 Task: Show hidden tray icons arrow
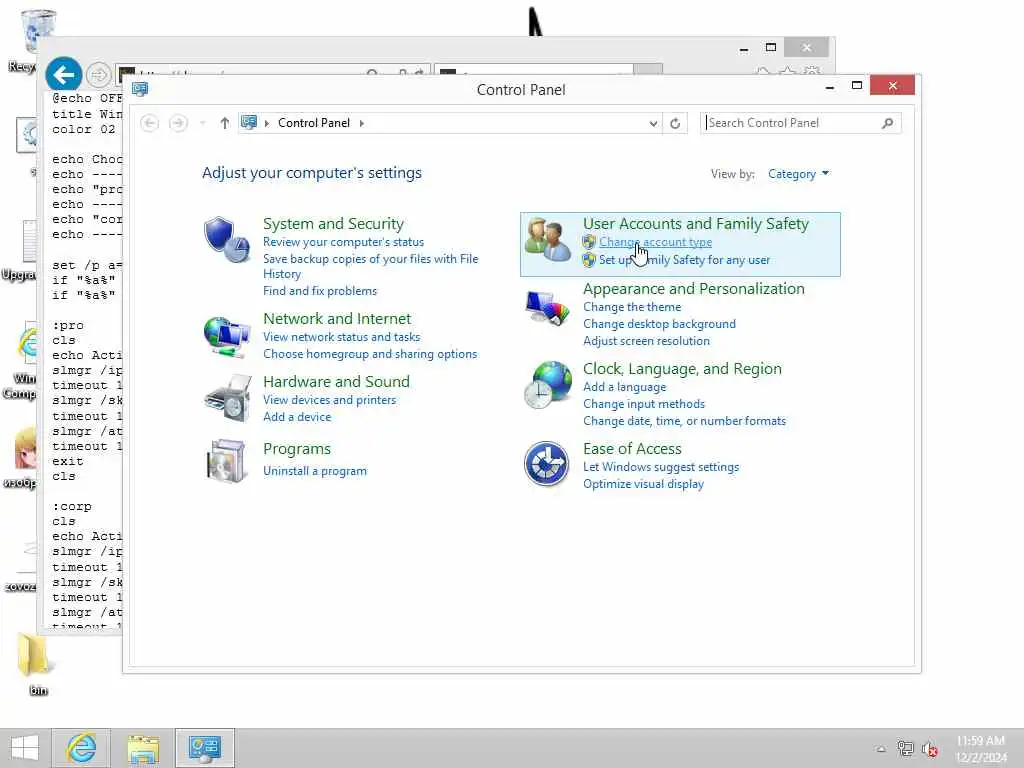[x=881, y=749]
